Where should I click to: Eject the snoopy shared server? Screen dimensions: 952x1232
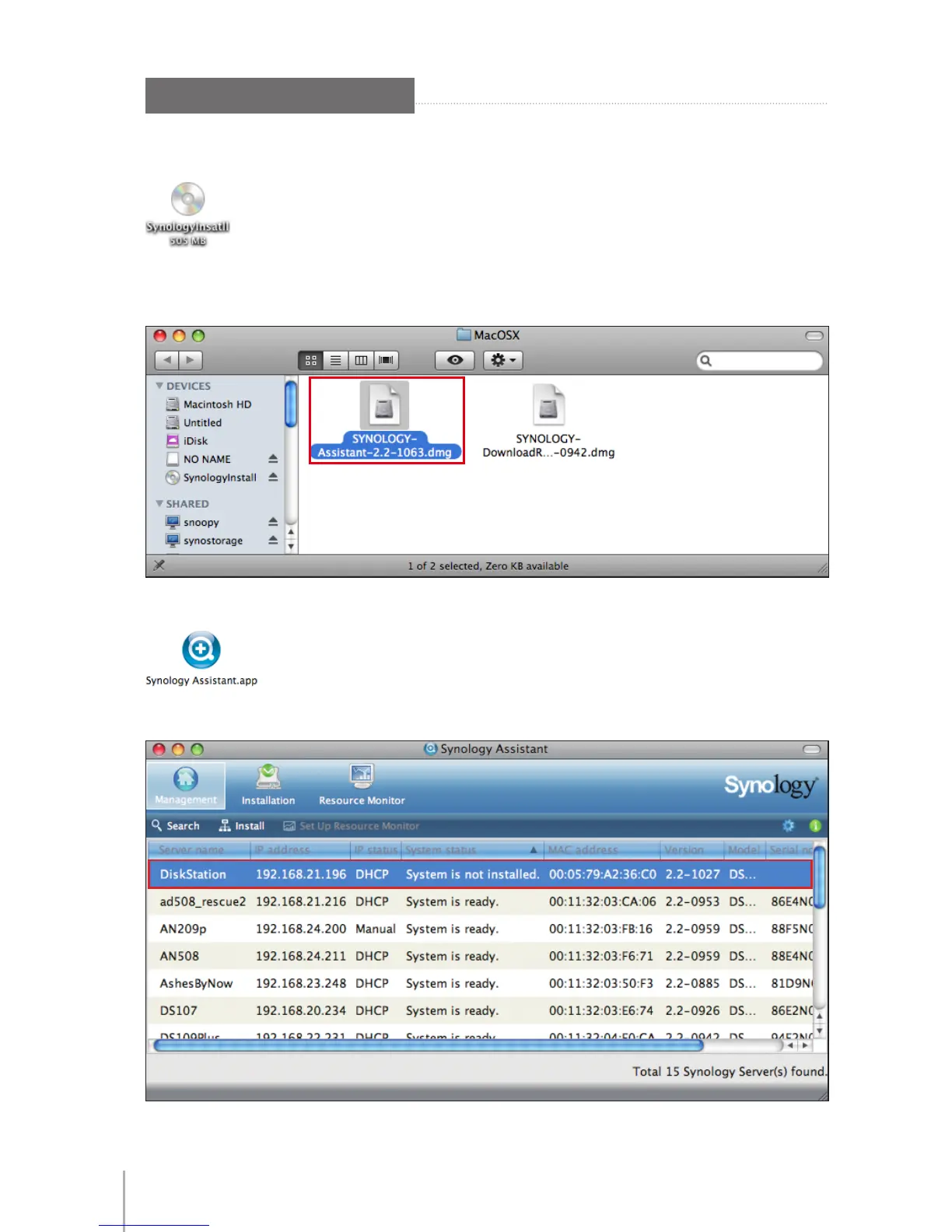273,522
